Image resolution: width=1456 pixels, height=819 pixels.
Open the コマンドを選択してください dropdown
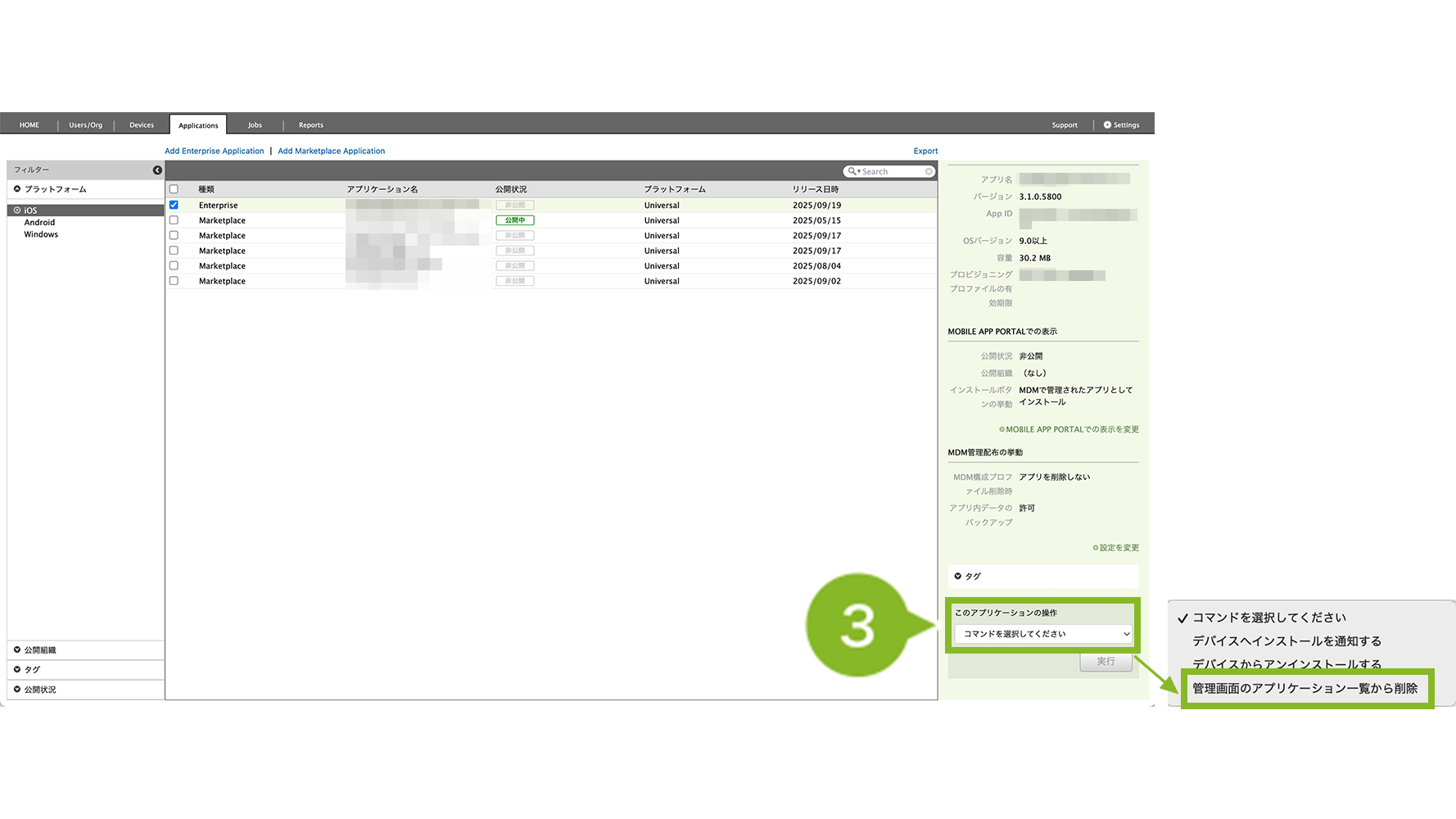1043,634
